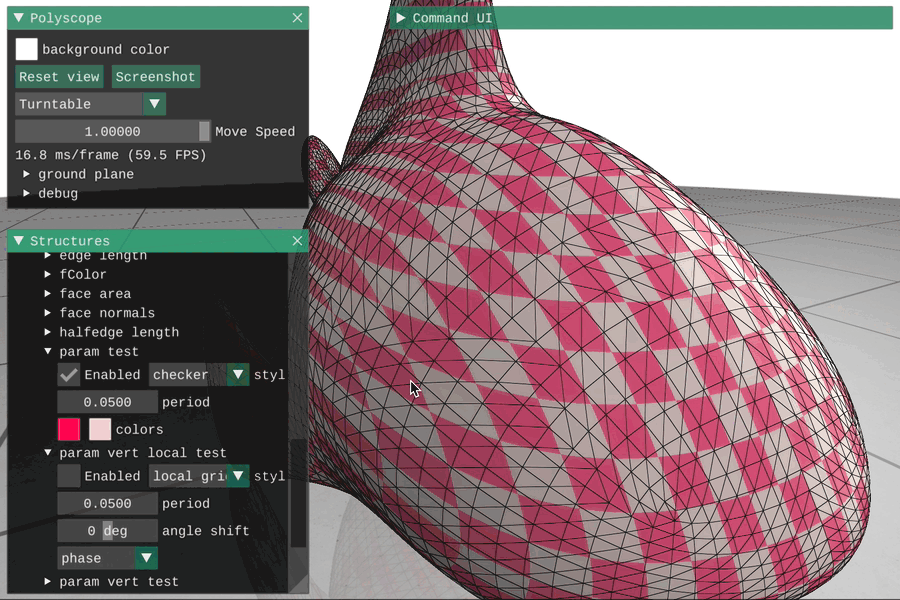Click the Reset view button

(x=59, y=76)
